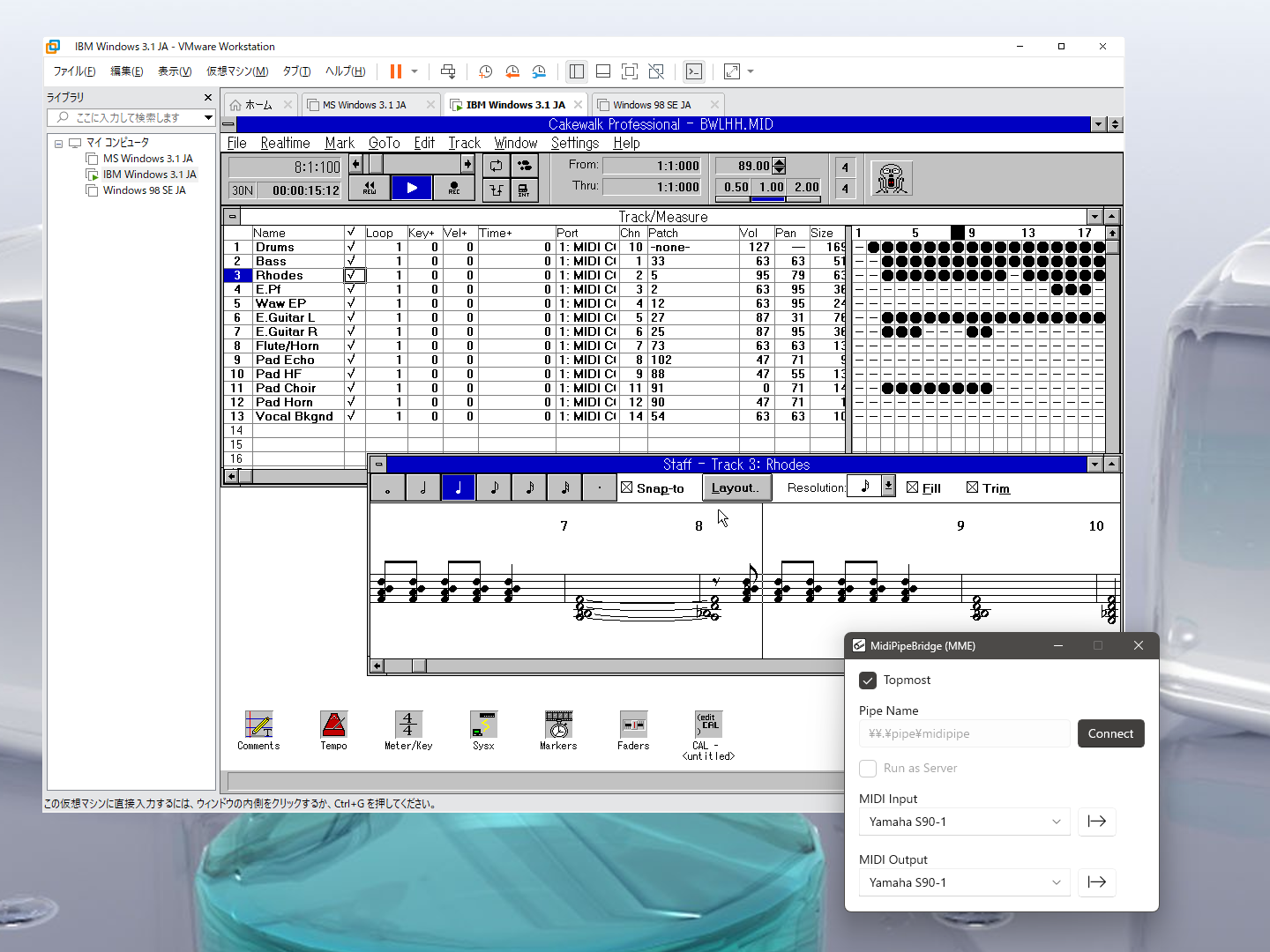Open the minimized Sysx icon
The image size is (1270, 952).
click(483, 731)
